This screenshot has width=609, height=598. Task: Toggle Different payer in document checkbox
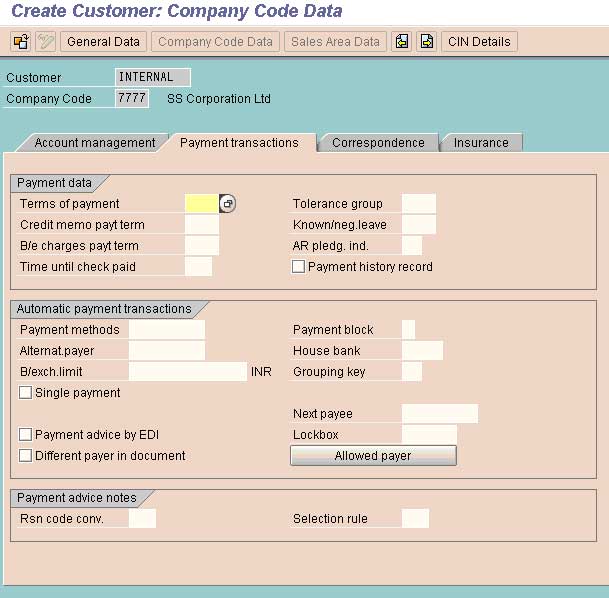click(x=25, y=456)
